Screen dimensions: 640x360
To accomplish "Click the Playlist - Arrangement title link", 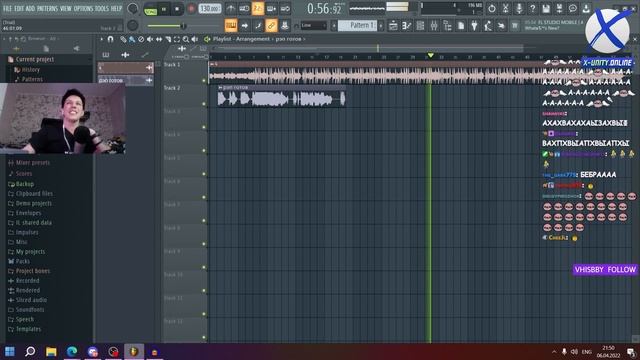I will (241, 39).
